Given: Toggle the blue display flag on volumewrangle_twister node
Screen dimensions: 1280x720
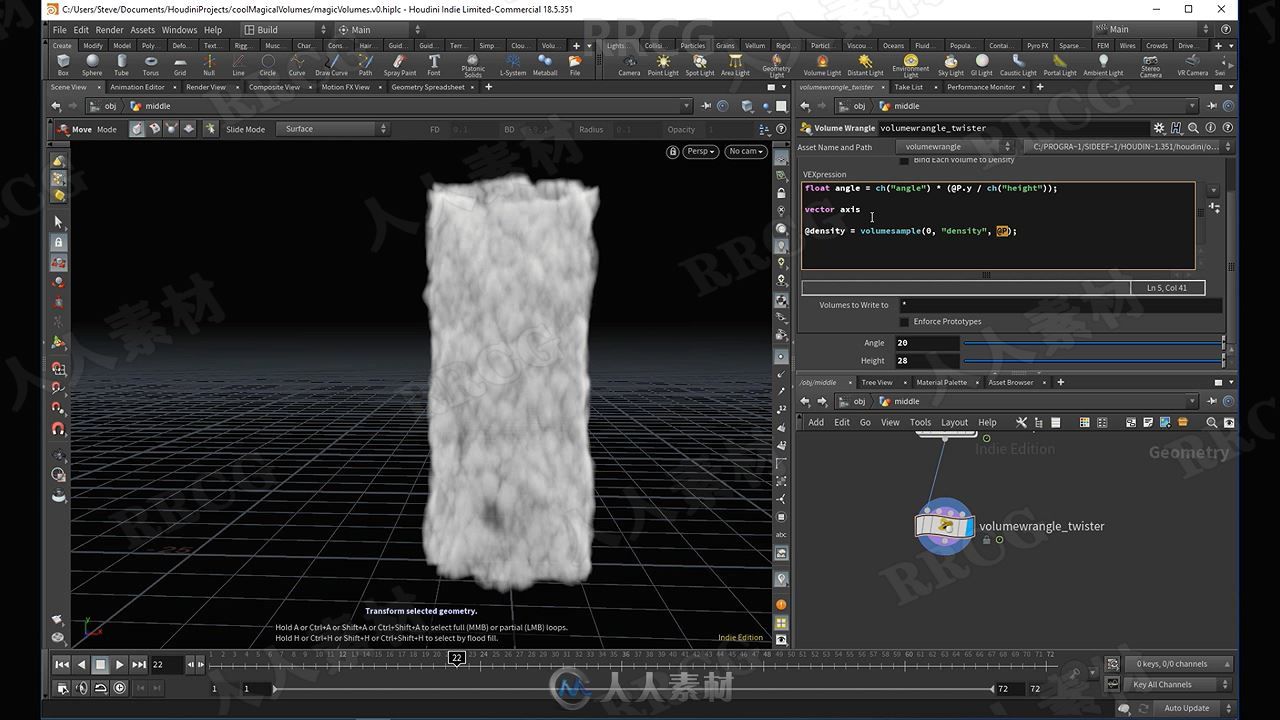Looking at the screenshot, I should tap(969, 526).
